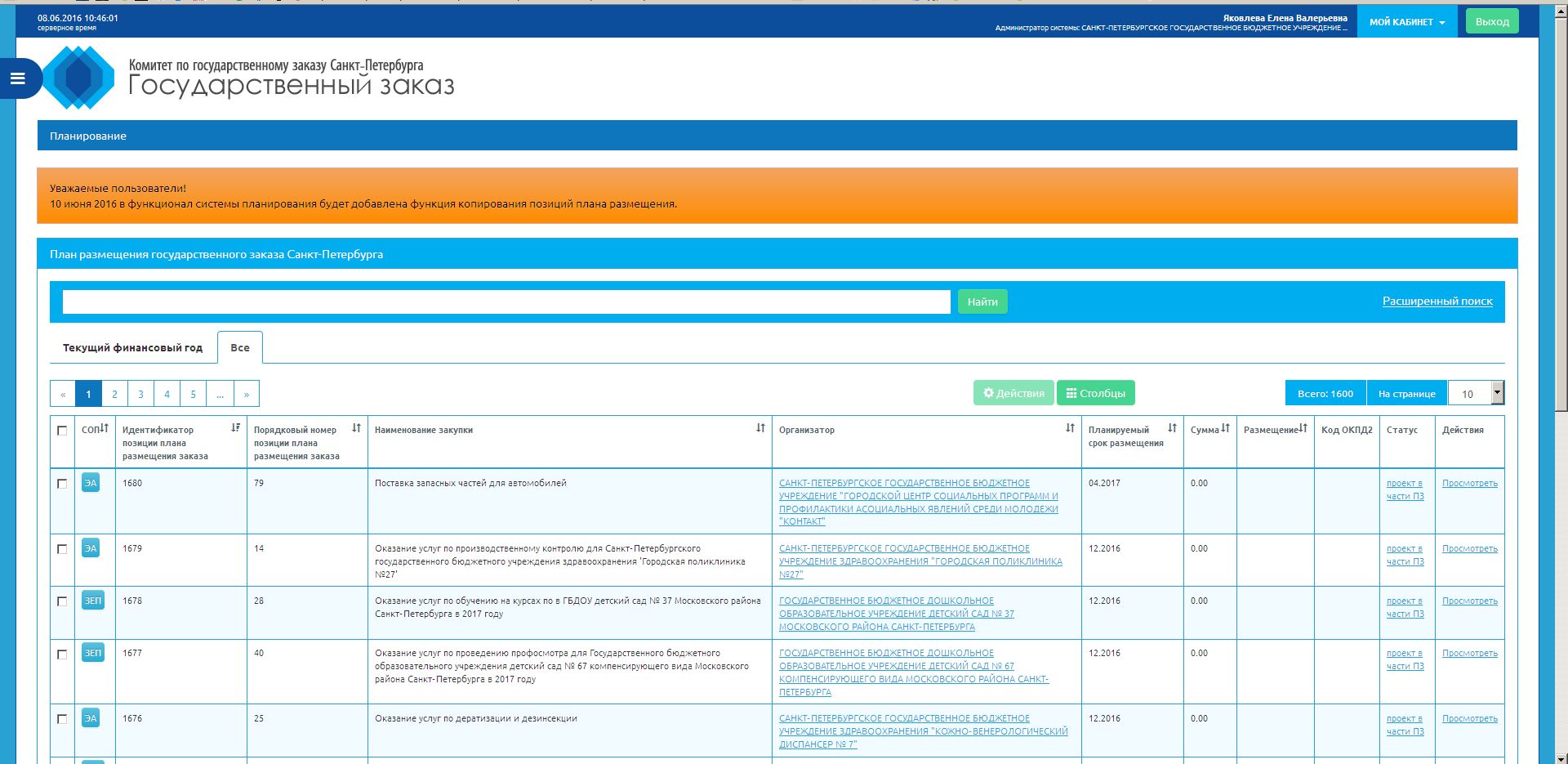The height and width of the screenshot is (764, 1568).
Task: Click the Выход logout button
Action: click(1492, 21)
